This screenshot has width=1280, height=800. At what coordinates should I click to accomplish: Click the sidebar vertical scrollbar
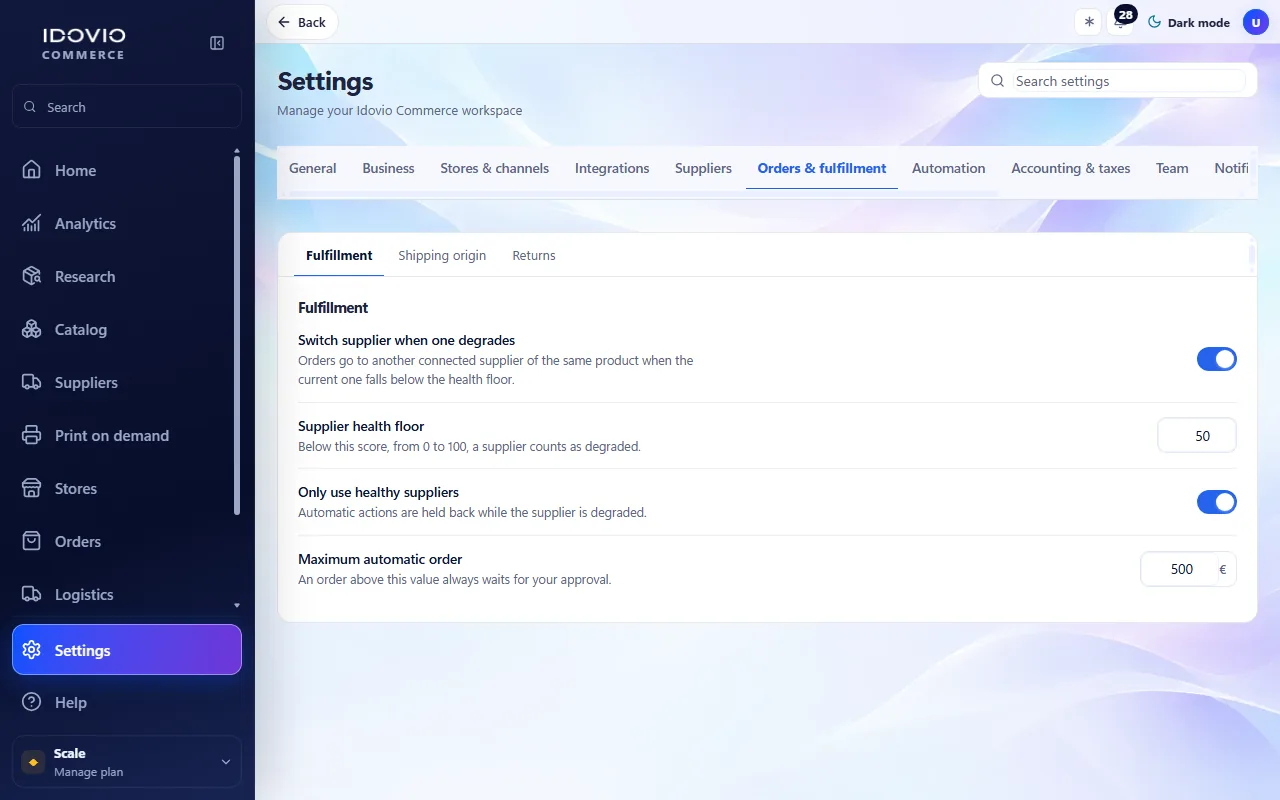tap(237, 335)
